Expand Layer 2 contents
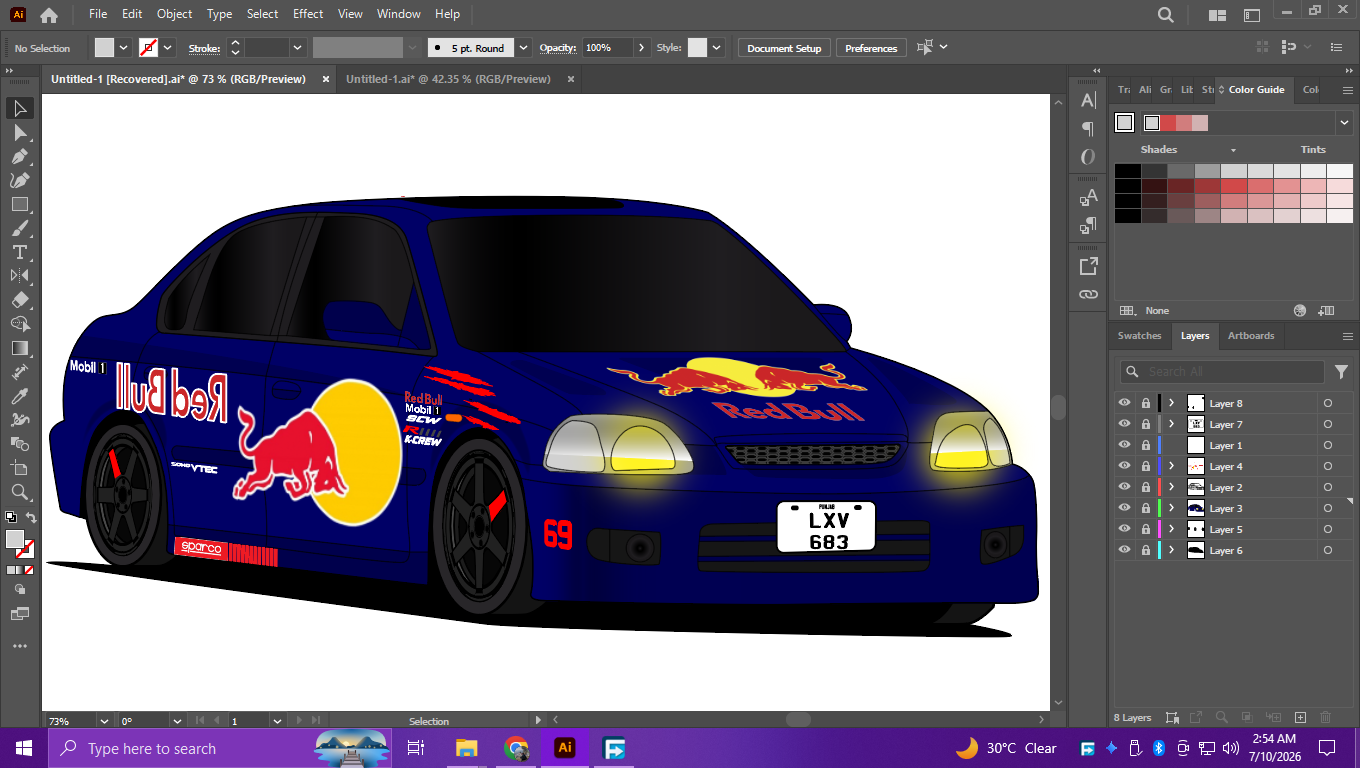The image size is (1360, 768). (1171, 487)
